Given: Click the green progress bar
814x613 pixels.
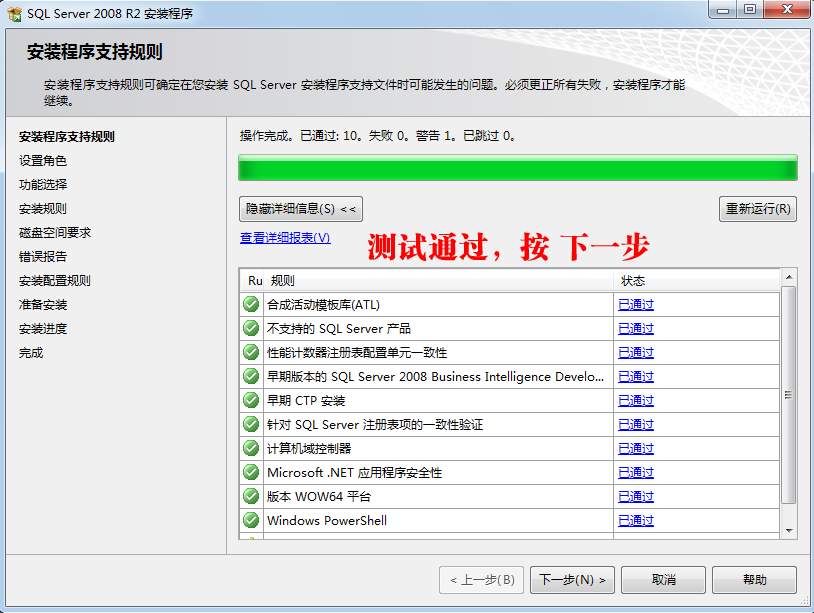Looking at the screenshot, I should [x=517, y=167].
